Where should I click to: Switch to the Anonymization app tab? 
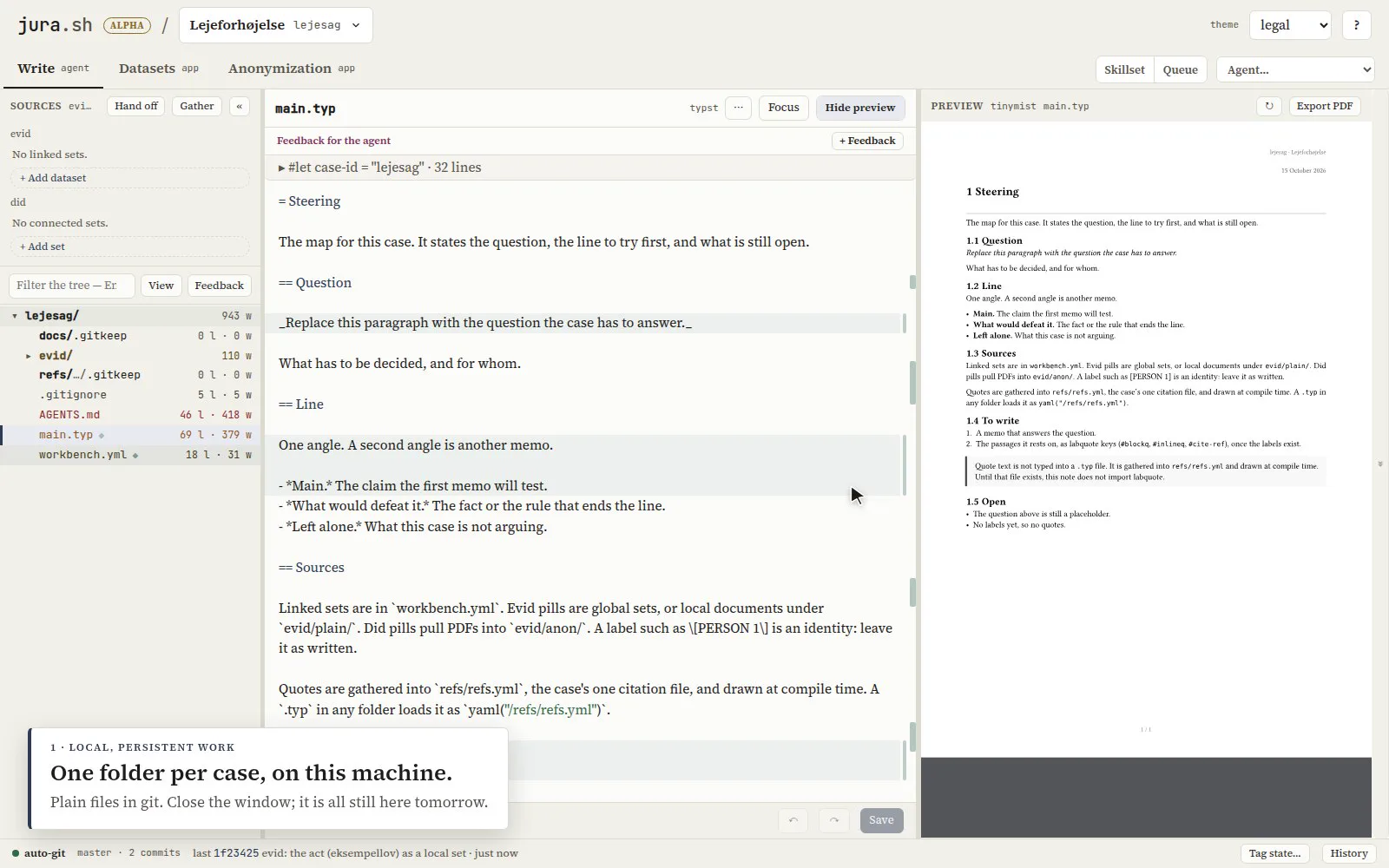[x=292, y=69]
